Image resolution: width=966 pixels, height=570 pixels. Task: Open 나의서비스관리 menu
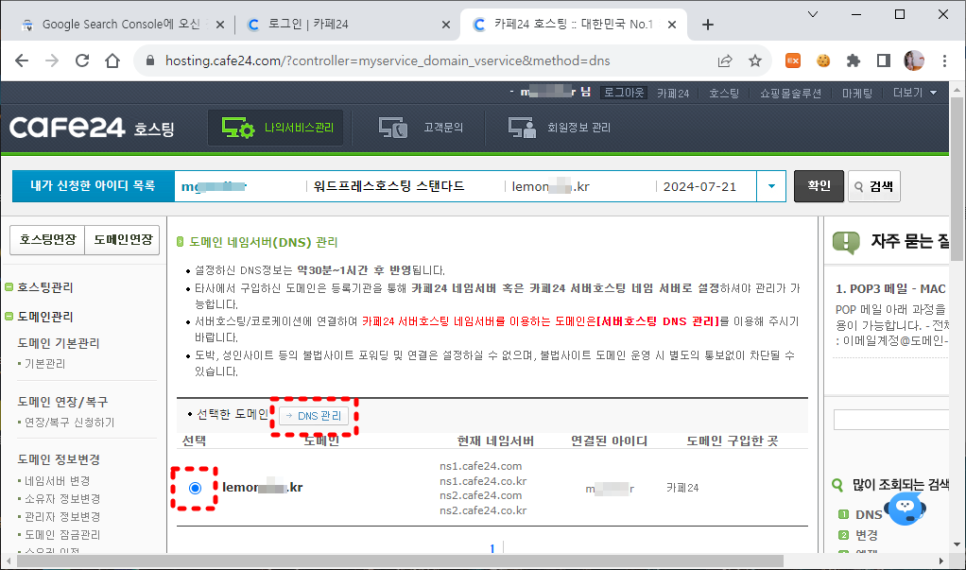276,128
